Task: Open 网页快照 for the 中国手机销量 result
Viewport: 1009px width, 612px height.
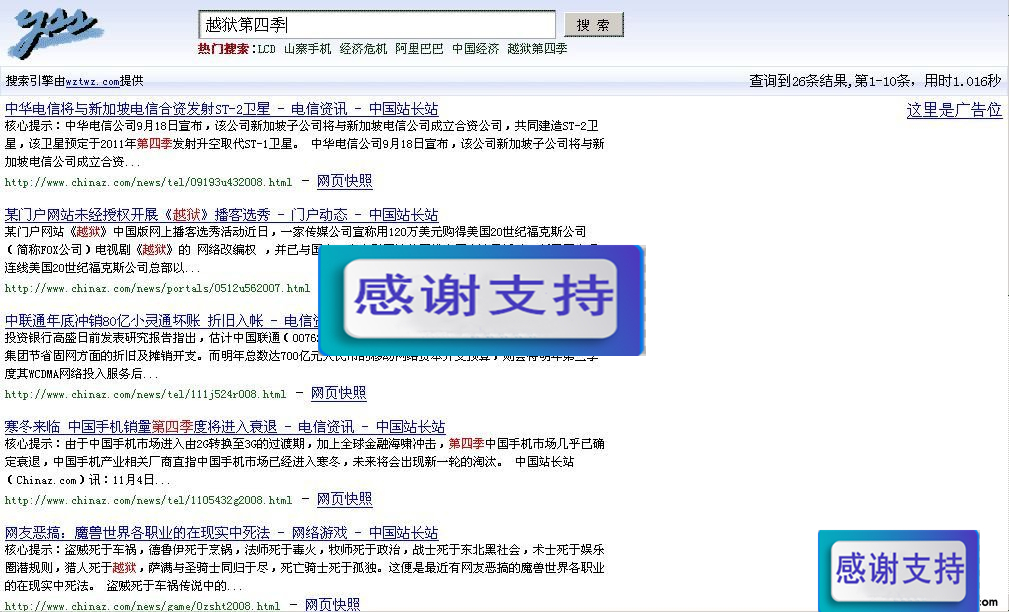Action: pos(344,499)
